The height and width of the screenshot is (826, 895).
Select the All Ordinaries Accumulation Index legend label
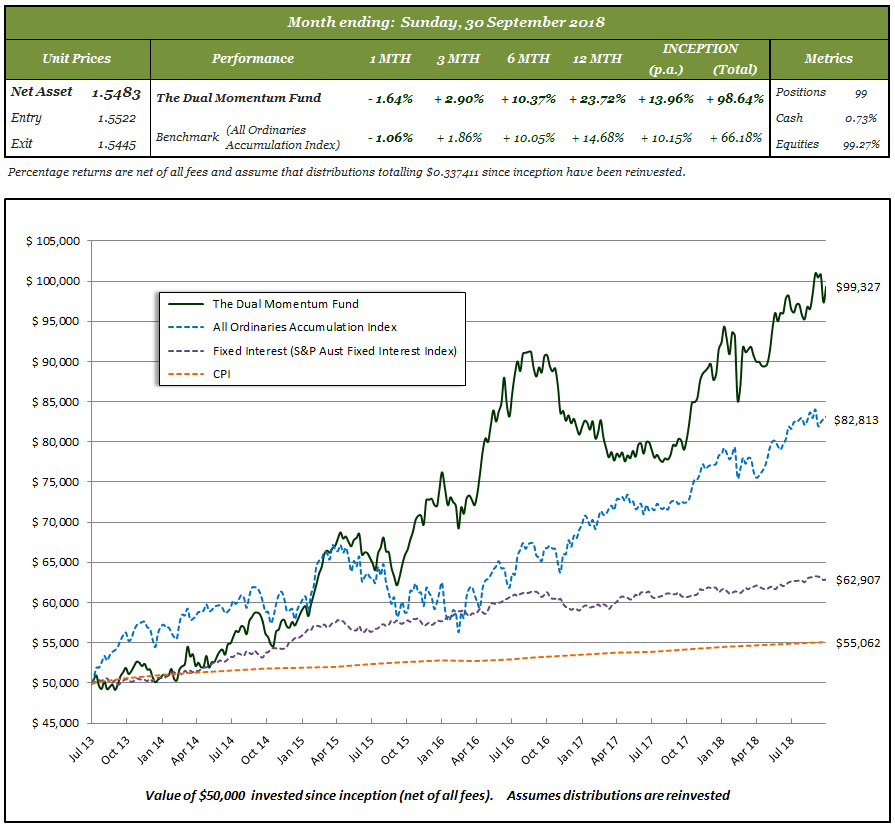tap(304, 327)
